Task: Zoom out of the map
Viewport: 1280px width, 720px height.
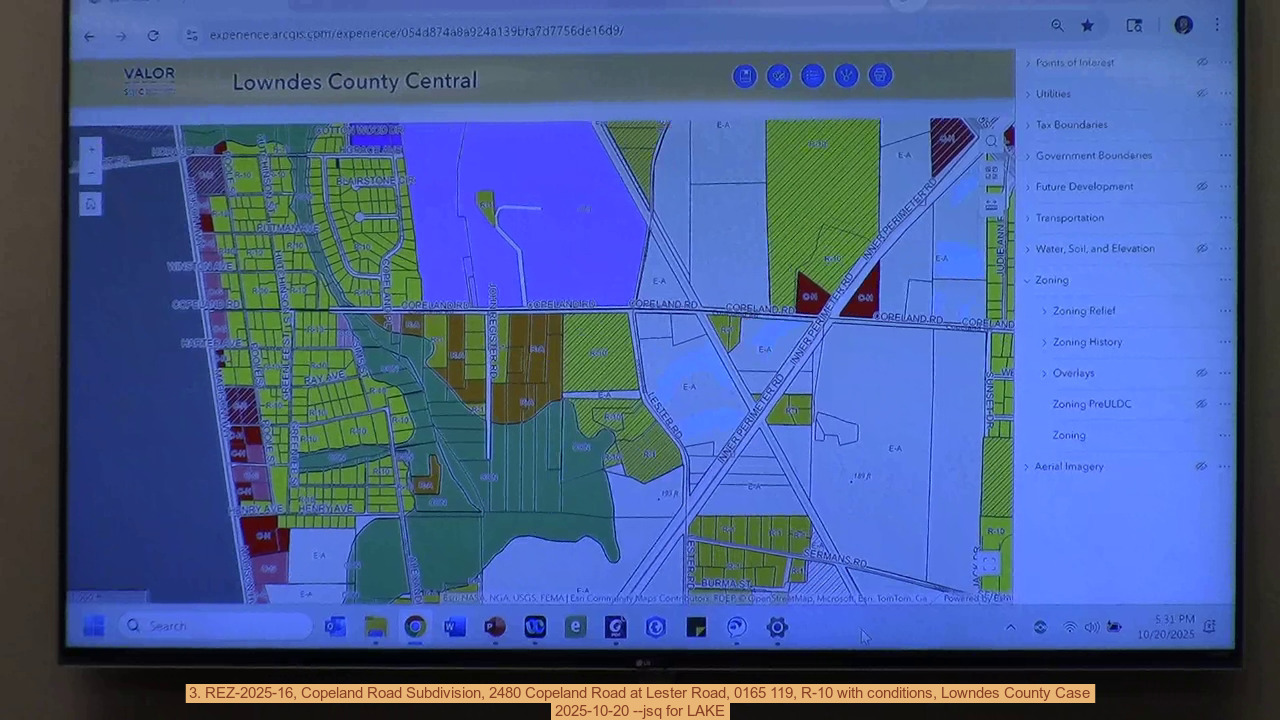Action: point(91,174)
